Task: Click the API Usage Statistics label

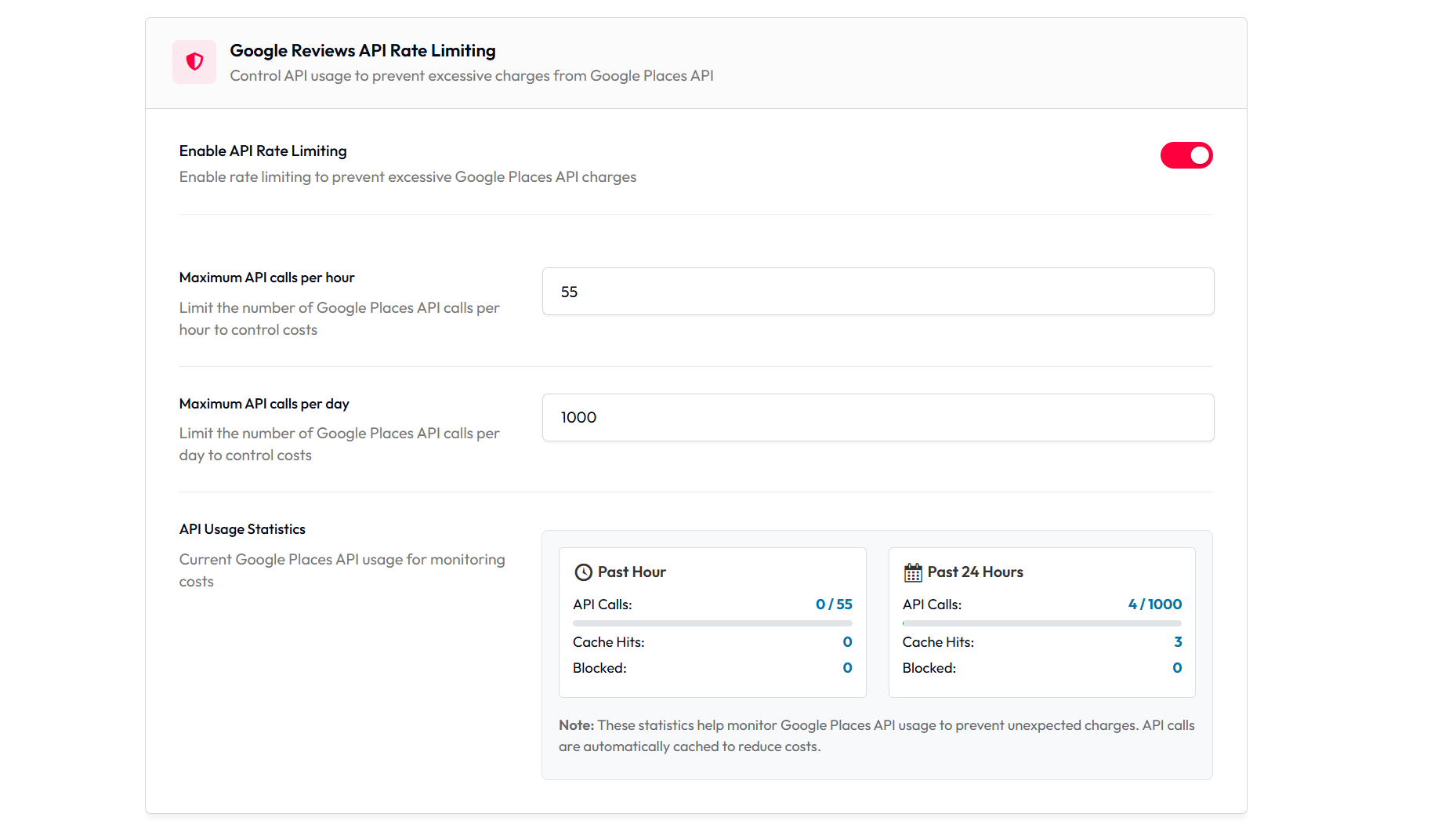Action: pyautogui.click(x=242, y=529)
